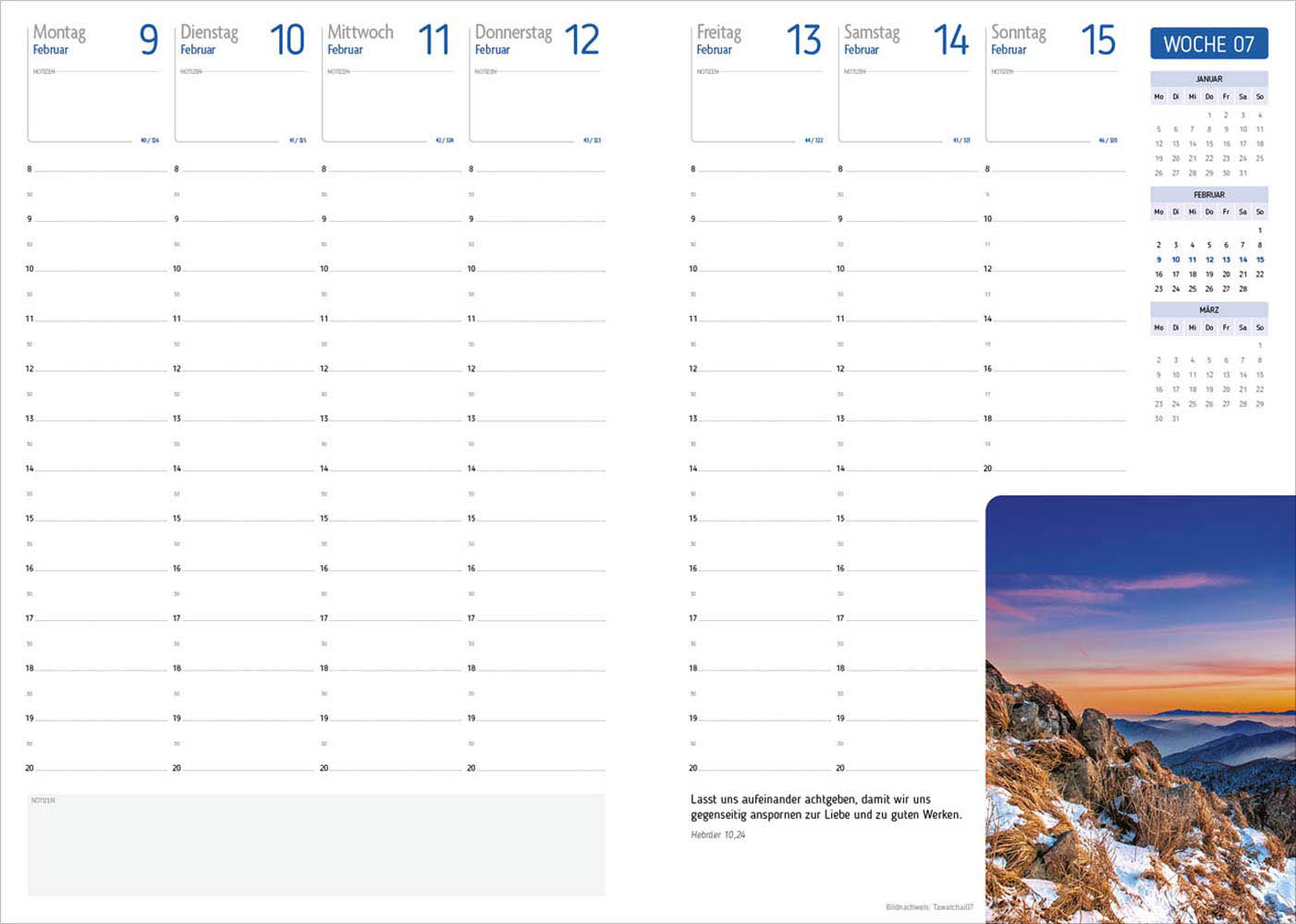The height and width of the screenshot is (924, 1296).
Task: Select day 14 in the Februar mini calendar
Action: pos(1242,260)
